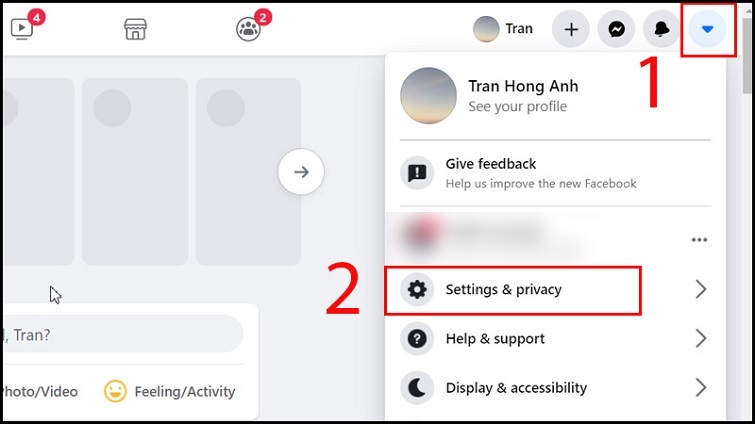Image resolution: width=755 pixels, height=424 pixels.
Task: Open the Notifications bell icon
Action: [662, 29]
